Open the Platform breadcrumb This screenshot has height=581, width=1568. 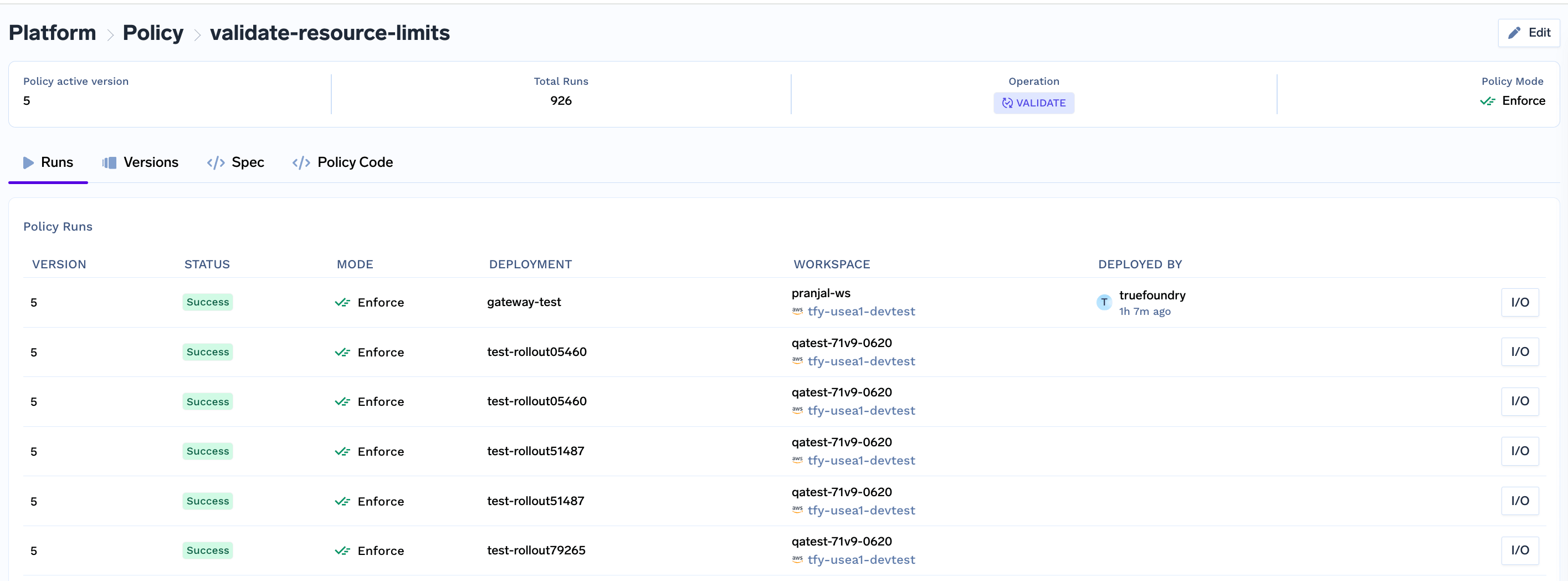tap(52, 33)
